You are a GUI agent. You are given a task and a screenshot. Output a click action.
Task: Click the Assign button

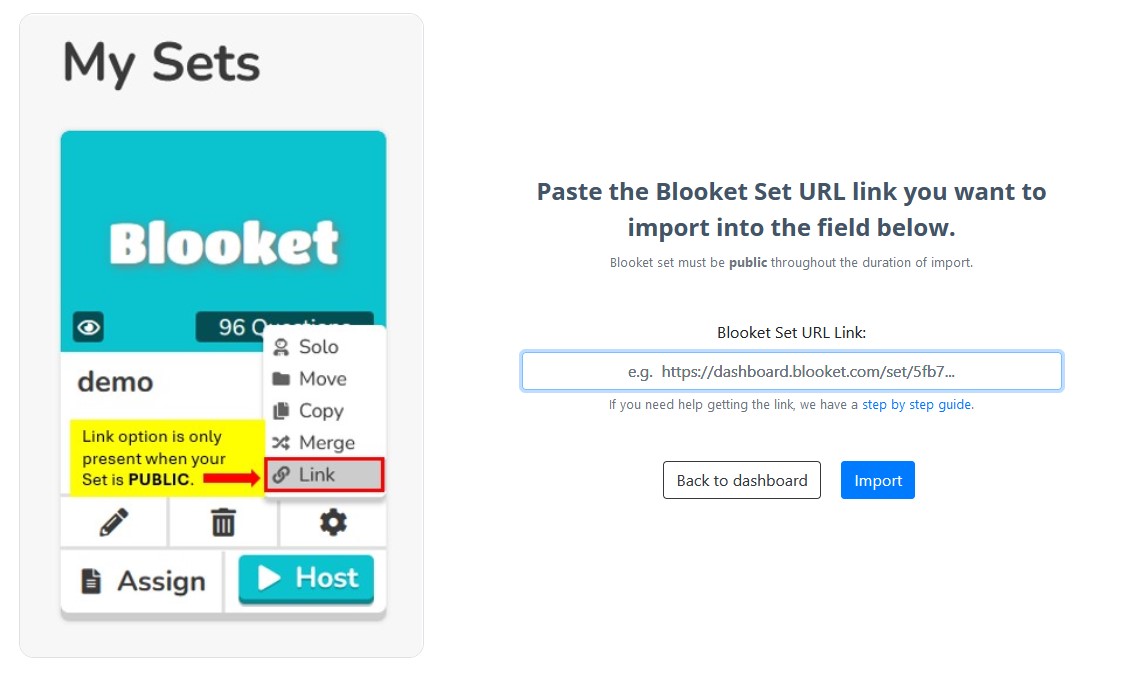click(142, 581)
